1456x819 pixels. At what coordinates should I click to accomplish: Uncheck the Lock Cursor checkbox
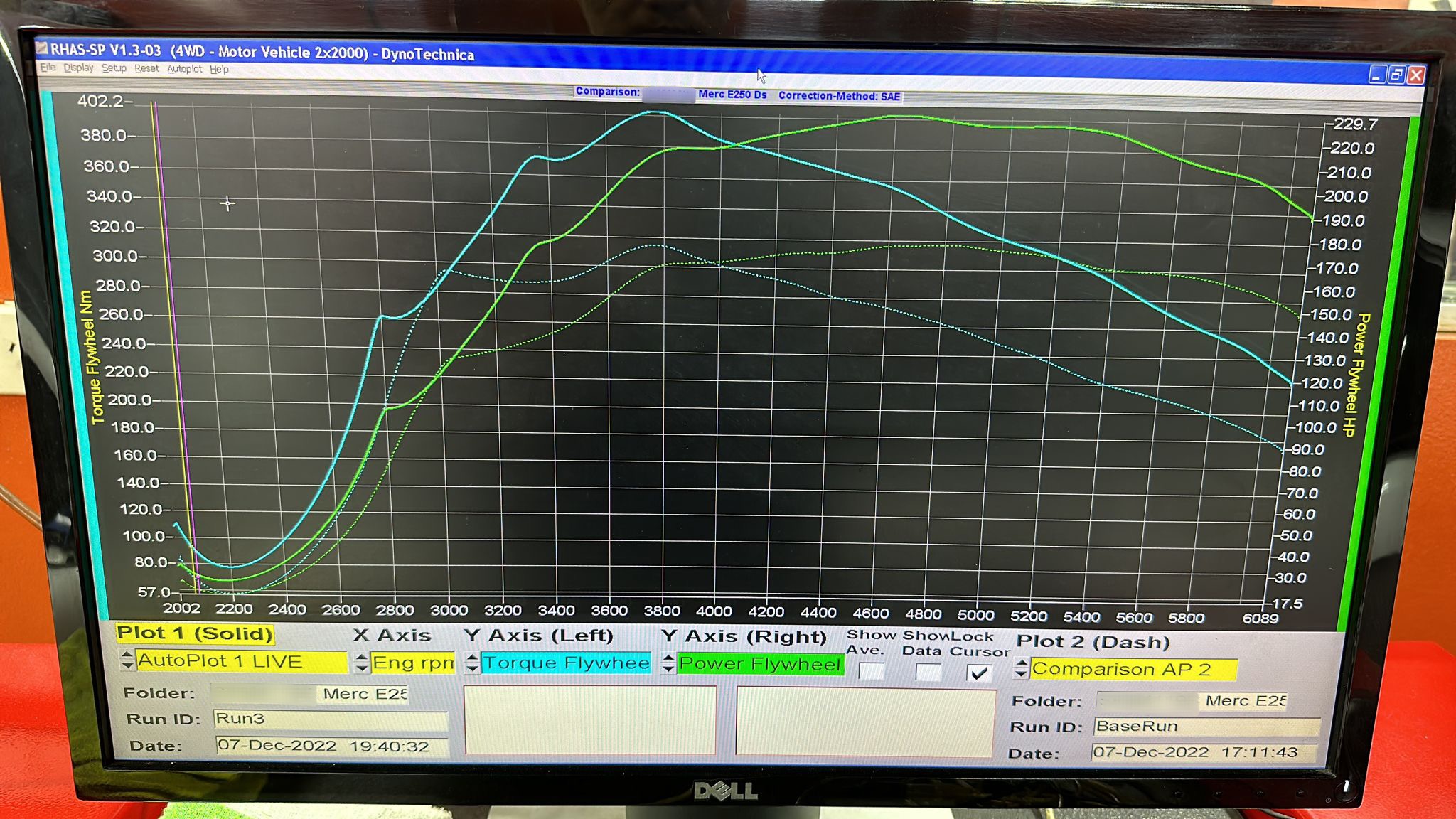(979, 673)
